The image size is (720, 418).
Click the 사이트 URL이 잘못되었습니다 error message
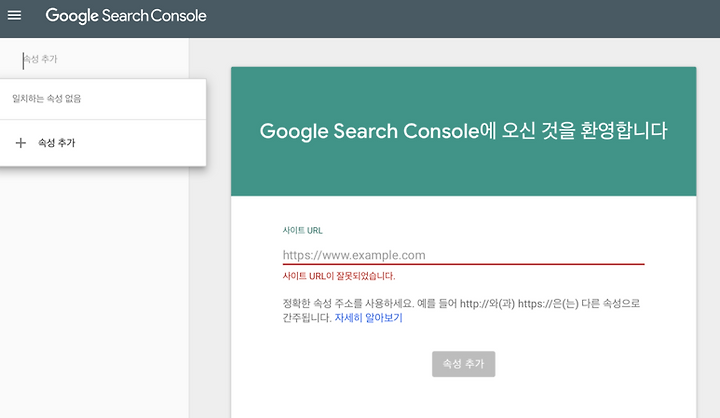[339, 276]
